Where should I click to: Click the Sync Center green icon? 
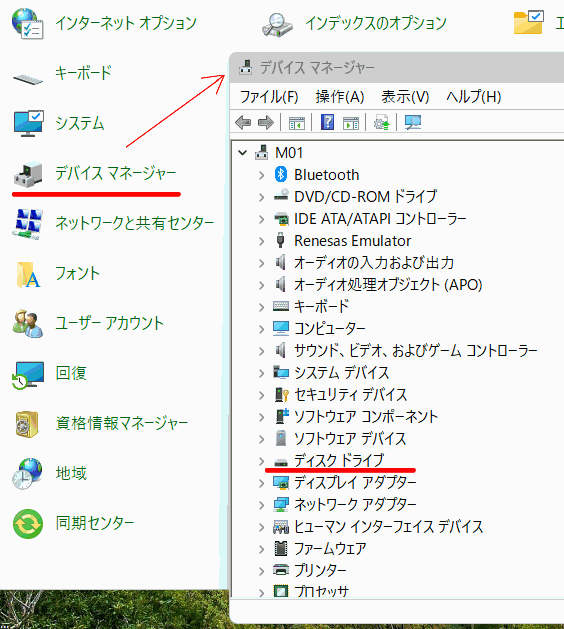coord(28,524)
